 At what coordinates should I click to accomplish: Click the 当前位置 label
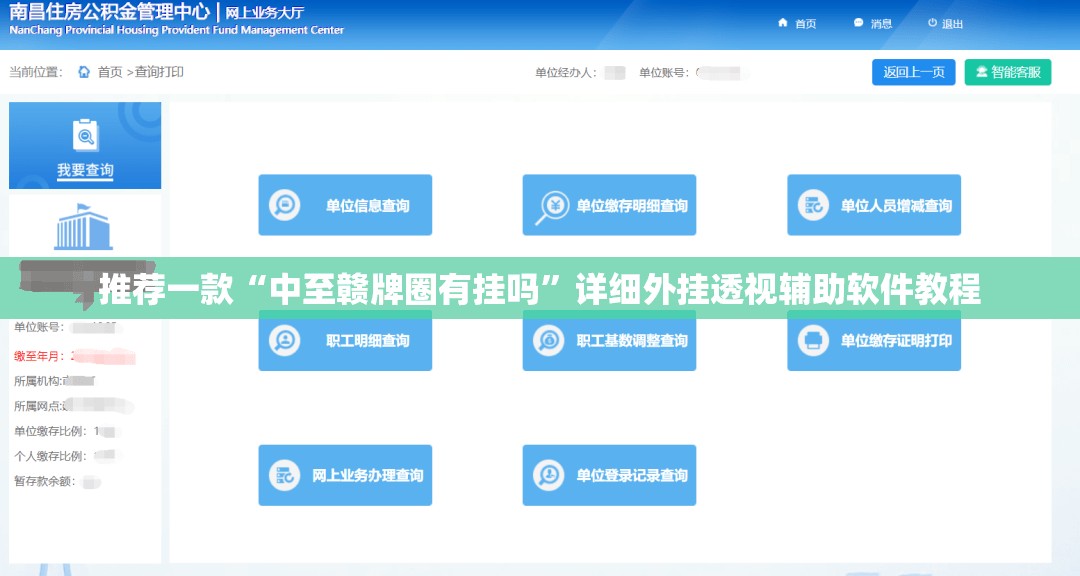click(36, 72)
